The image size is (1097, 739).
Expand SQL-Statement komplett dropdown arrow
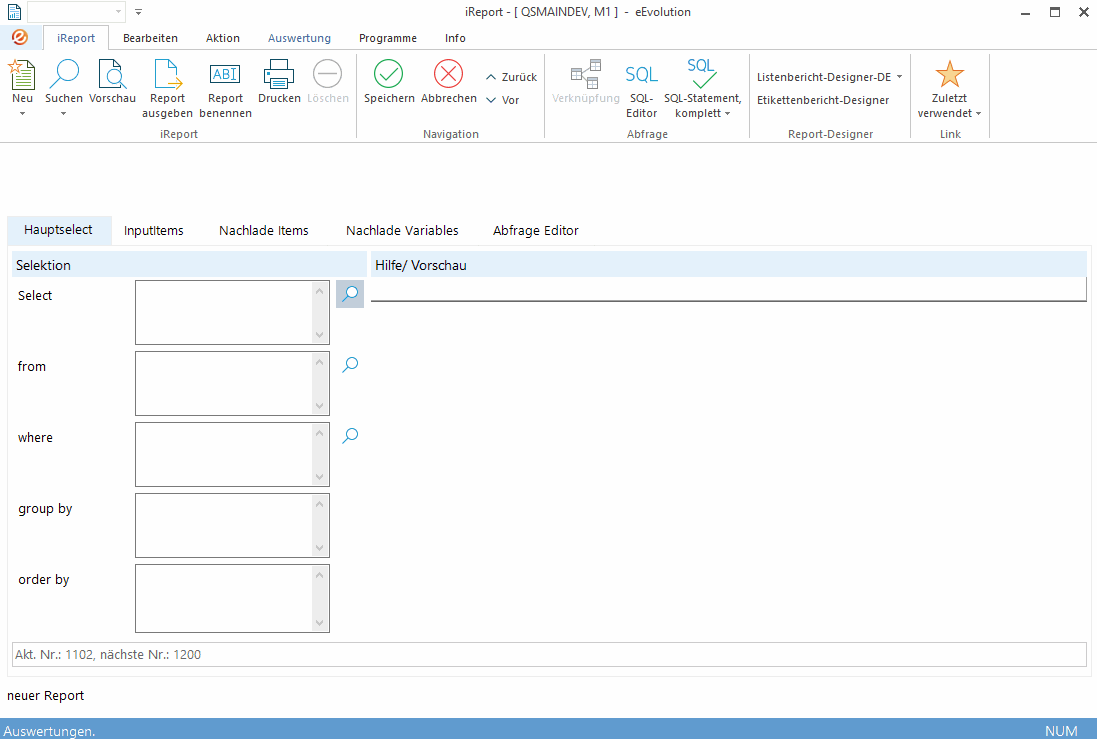(728, 114)
